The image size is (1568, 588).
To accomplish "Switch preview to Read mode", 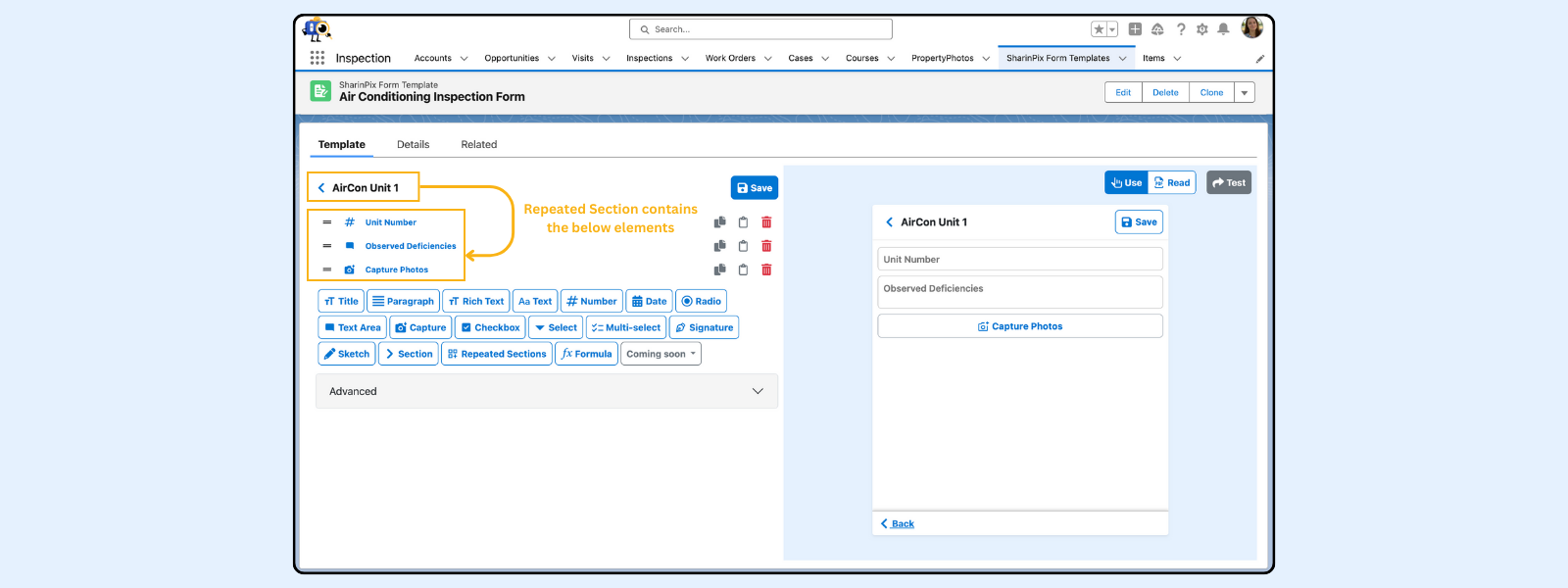I will click(1172, 183).
